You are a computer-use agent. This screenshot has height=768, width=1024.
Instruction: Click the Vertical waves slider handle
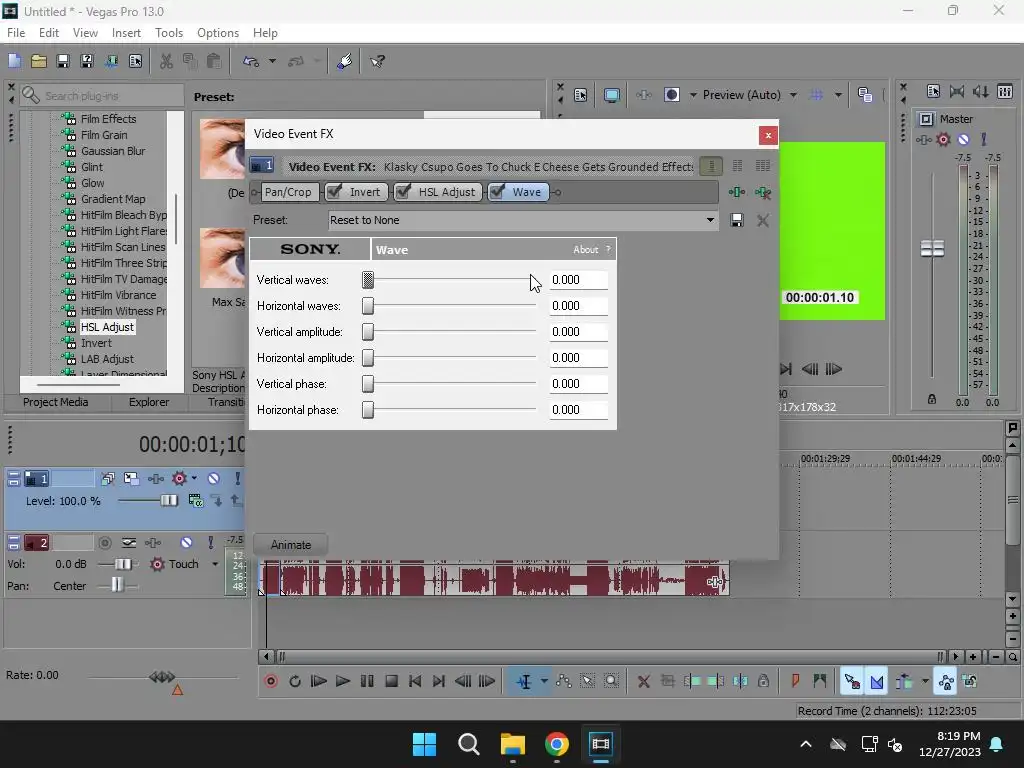(x=368, y=280)
